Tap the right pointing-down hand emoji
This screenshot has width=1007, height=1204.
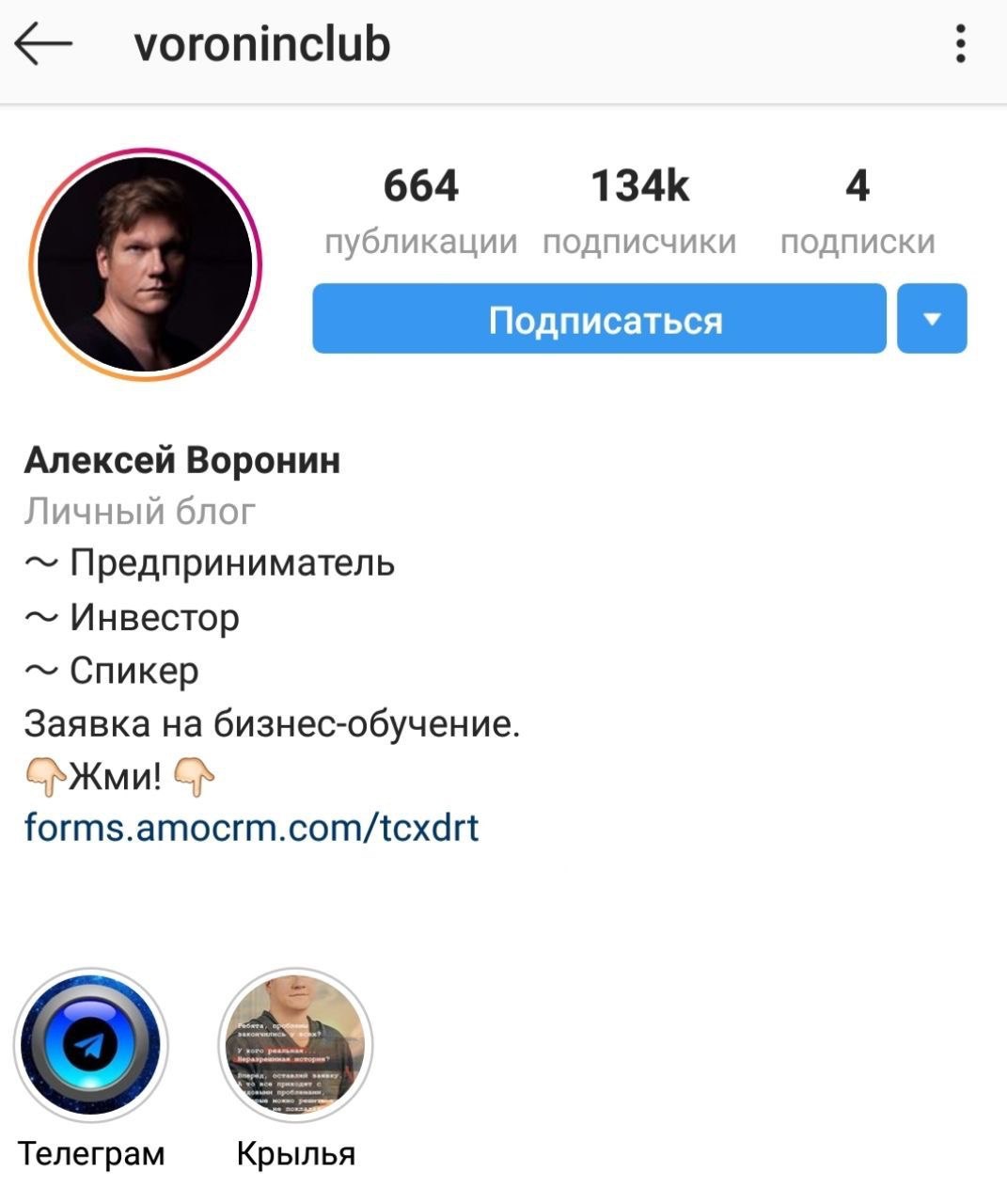195,777
